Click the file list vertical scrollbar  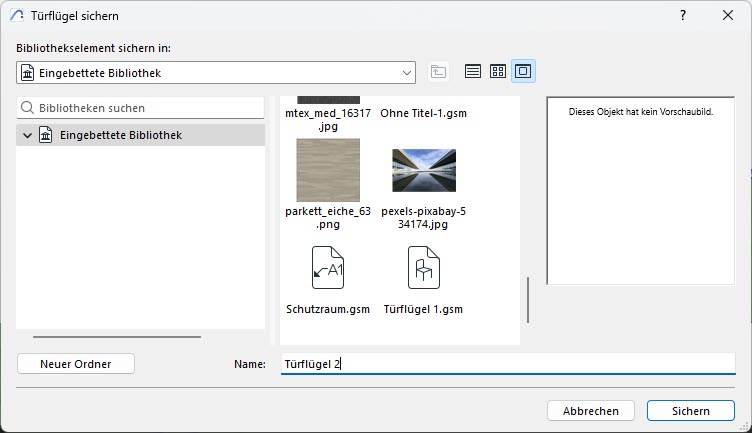(528, 300)
